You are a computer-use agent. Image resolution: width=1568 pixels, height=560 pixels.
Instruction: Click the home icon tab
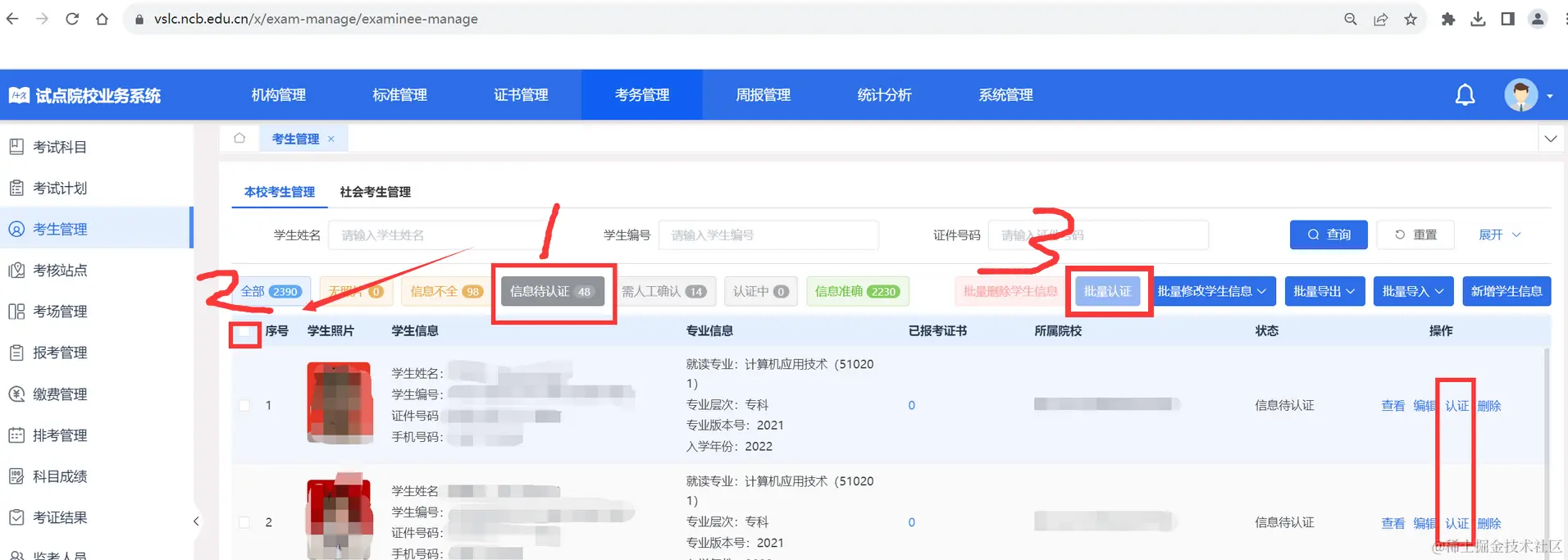(x=239, y=138)
